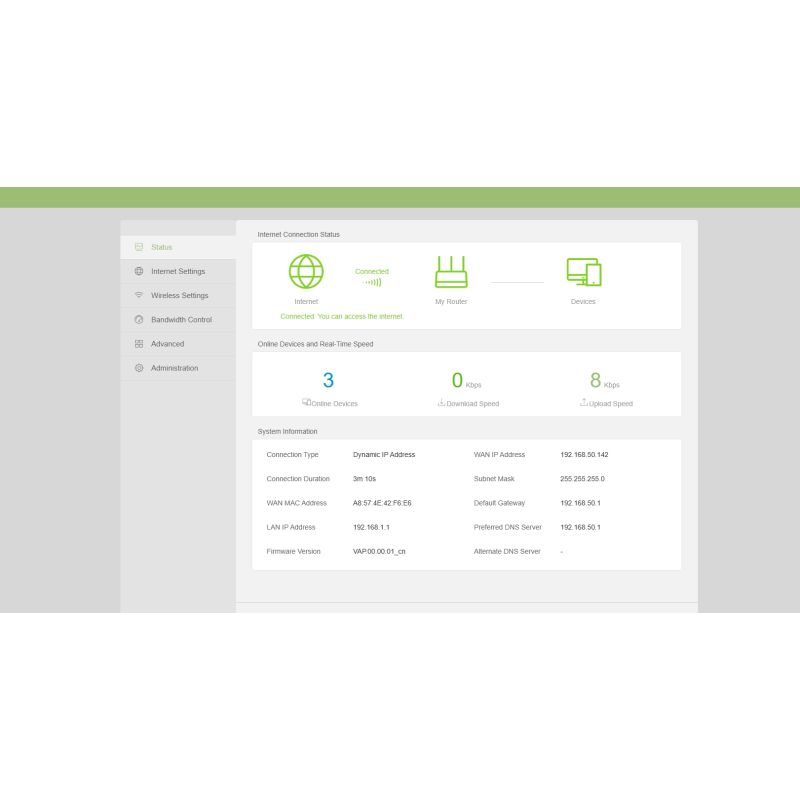Click the Status sidebar icon

(139, 247)
